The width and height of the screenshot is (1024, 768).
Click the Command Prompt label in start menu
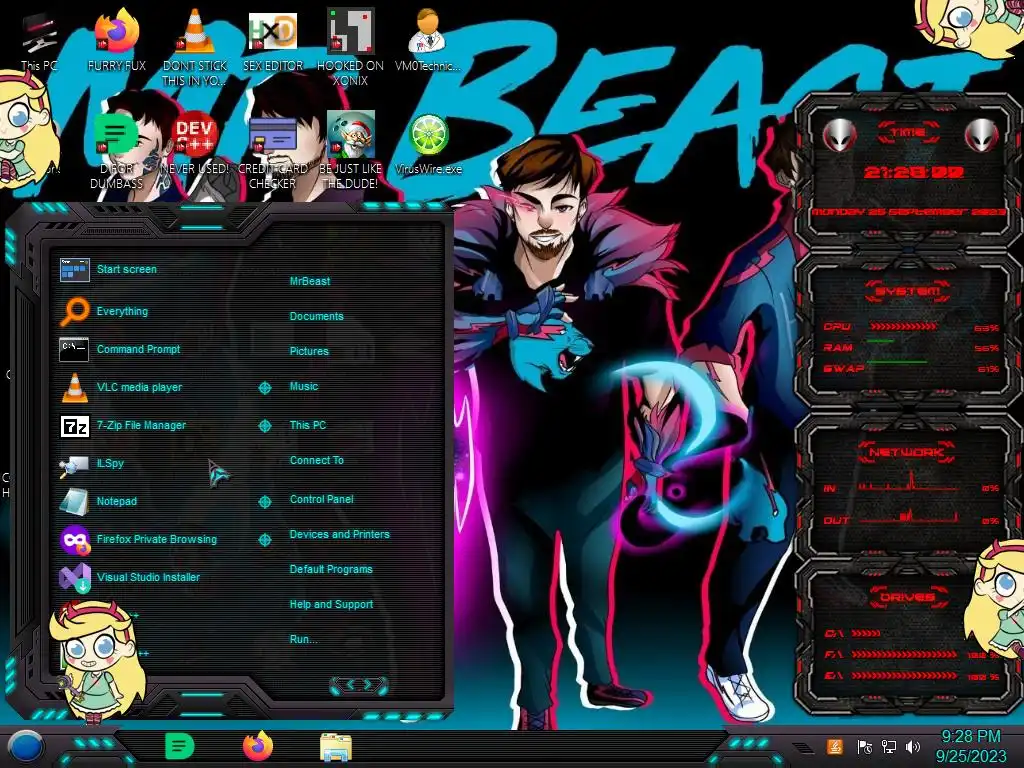click(138, 349)
